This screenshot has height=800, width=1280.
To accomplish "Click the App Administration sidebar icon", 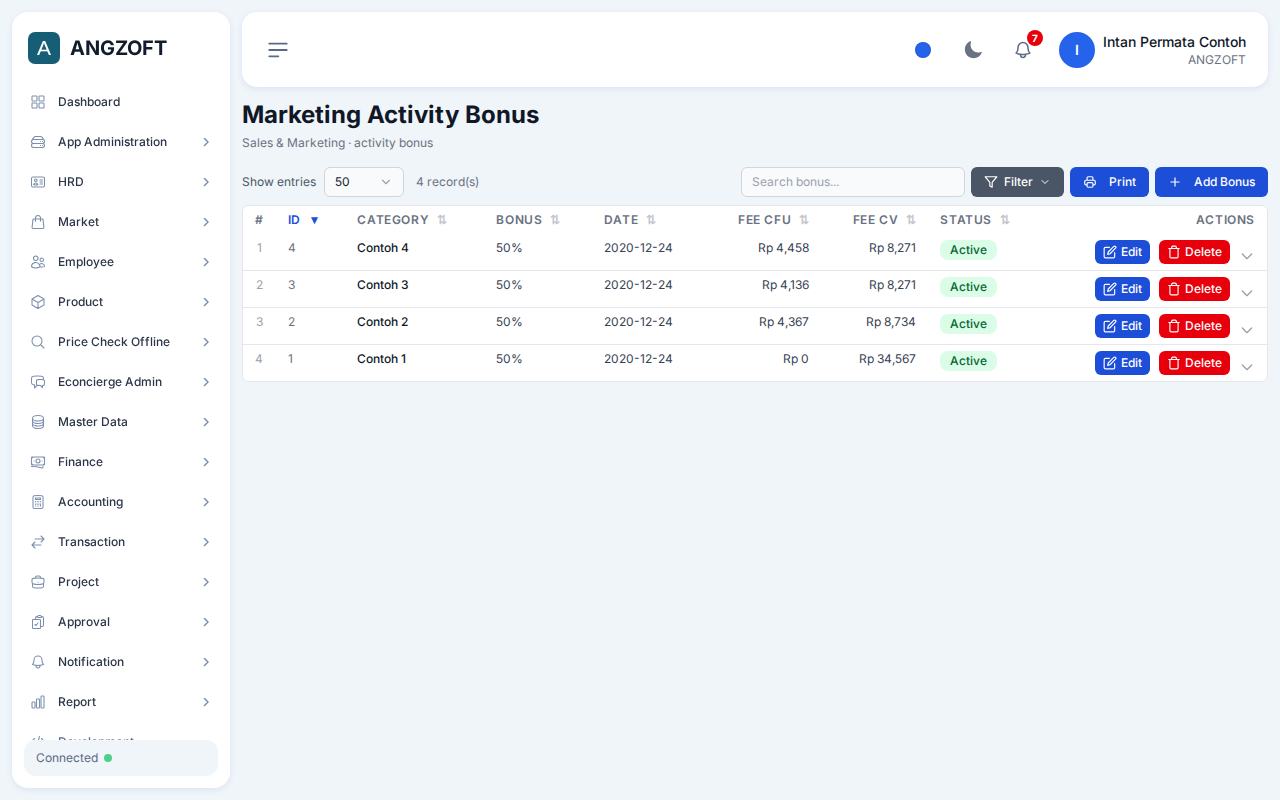I will point(38,142).
